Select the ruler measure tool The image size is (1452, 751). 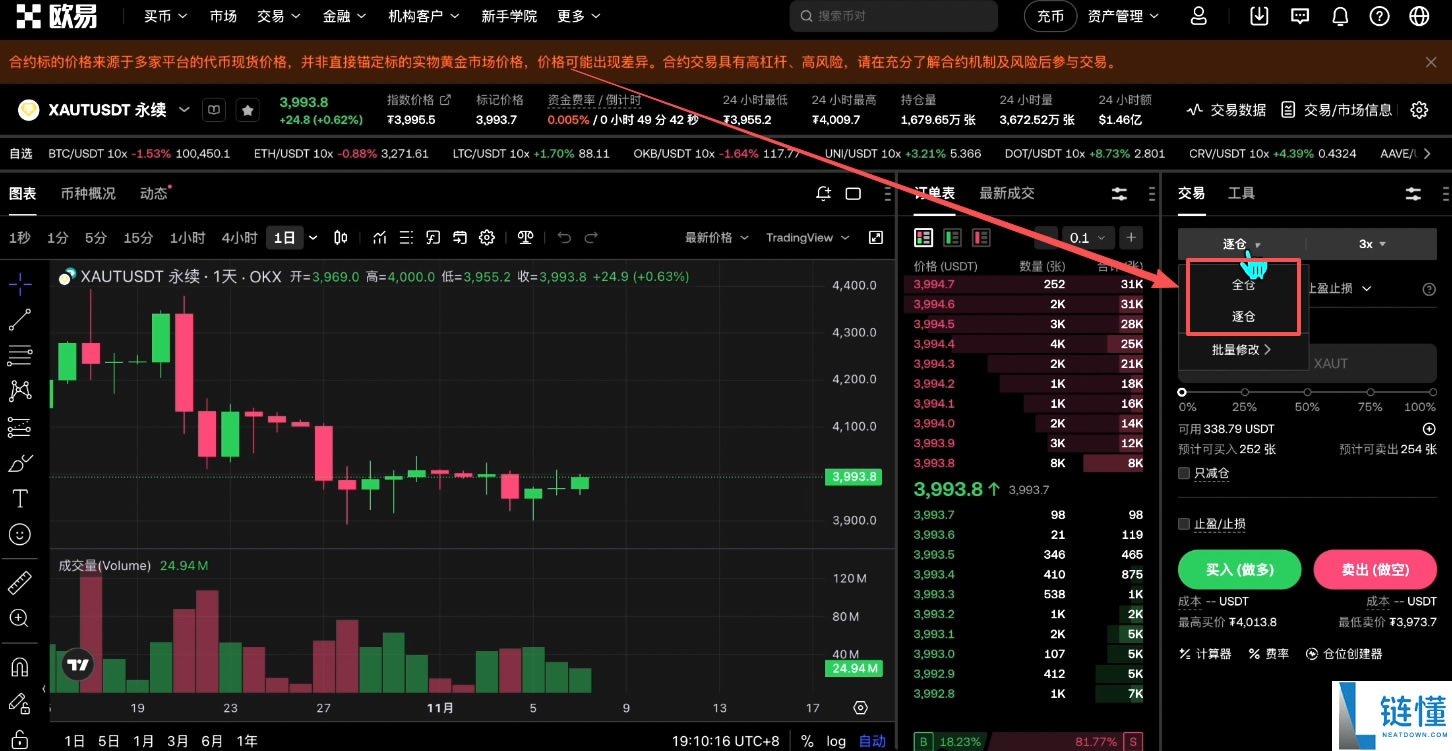[x=20, y=582]
